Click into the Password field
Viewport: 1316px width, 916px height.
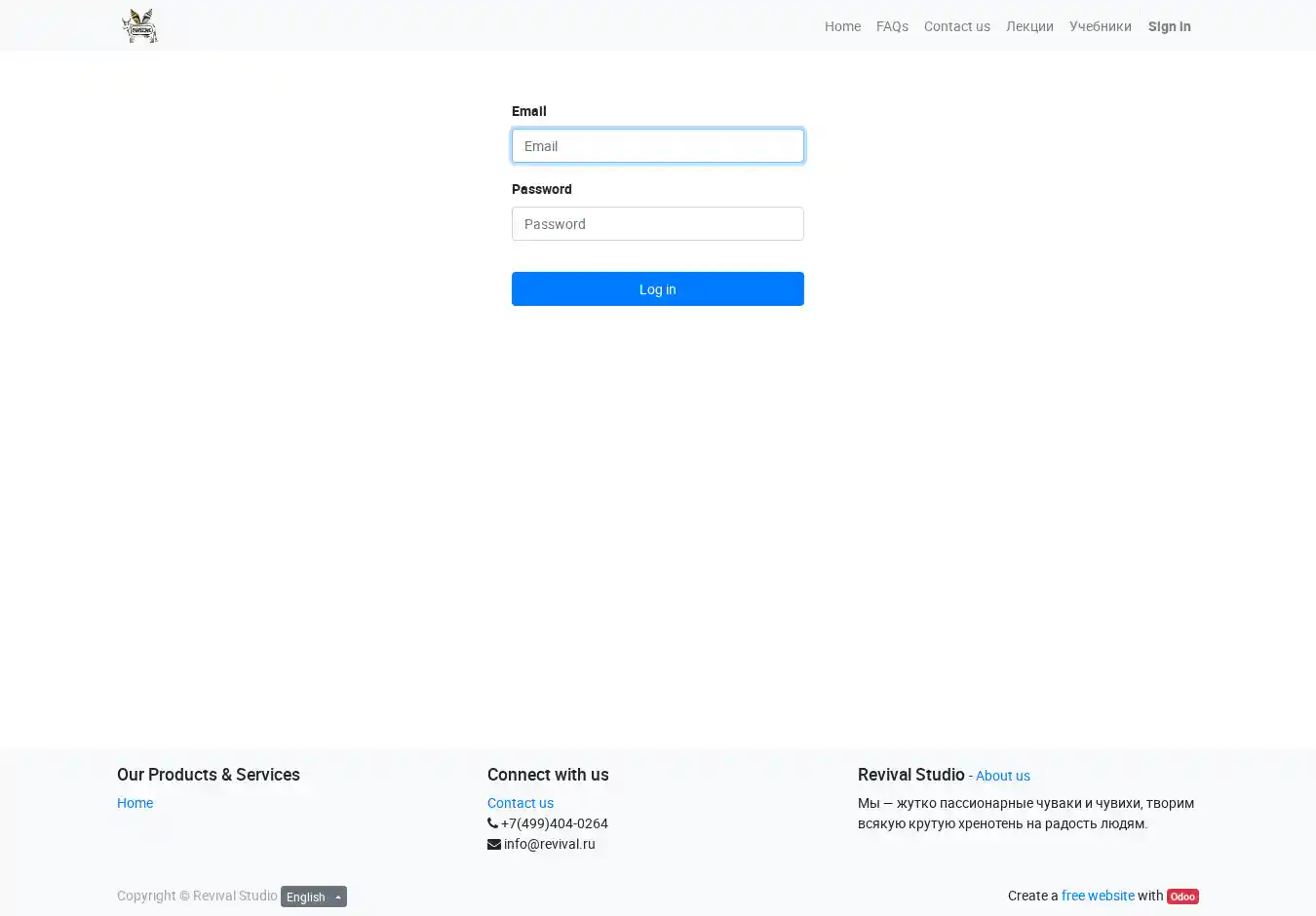coord(658,224)
